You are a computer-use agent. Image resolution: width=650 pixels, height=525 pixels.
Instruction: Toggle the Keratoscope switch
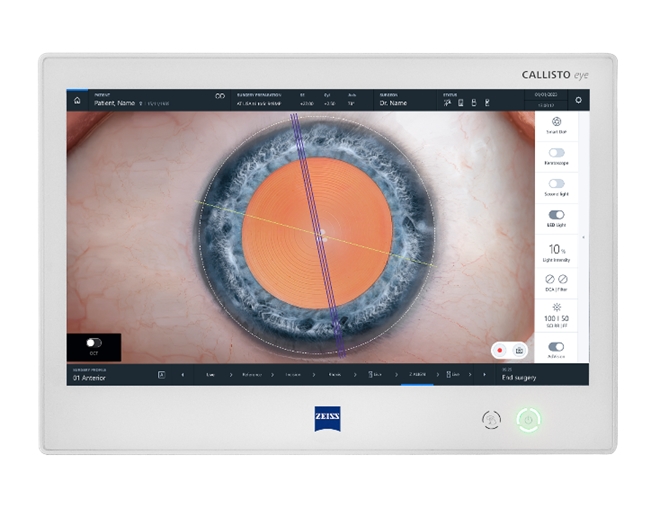click(x=557, y=155)
